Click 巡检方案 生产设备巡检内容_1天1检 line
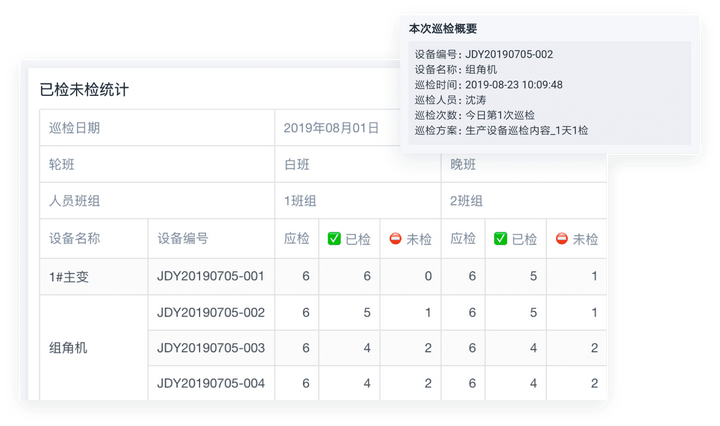Viewport: 720px width, 426px height. [x=501, y=130]
